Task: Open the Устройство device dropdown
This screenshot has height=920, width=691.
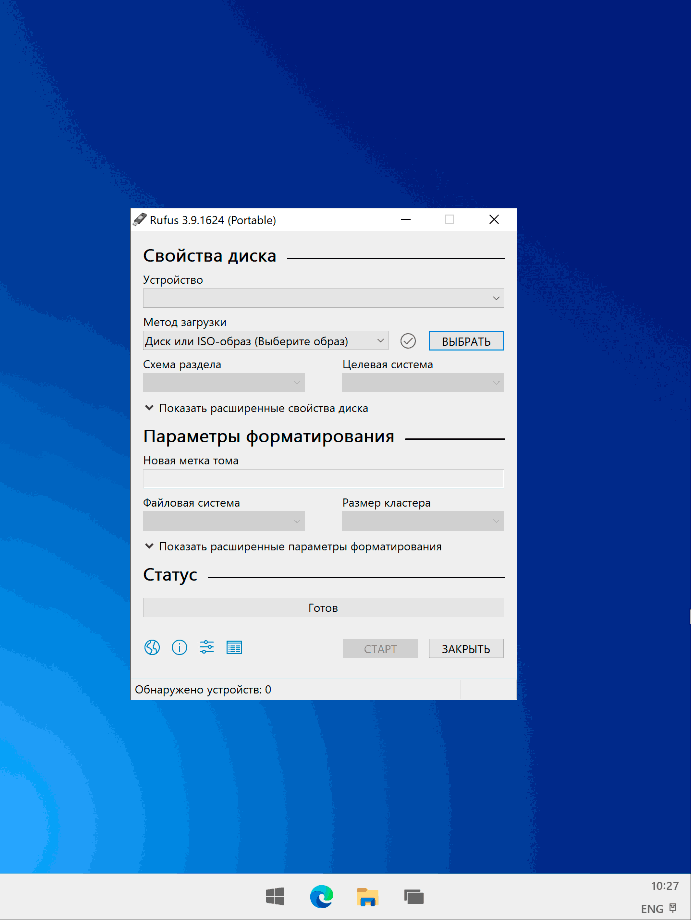Action: (x=323, y=298)
